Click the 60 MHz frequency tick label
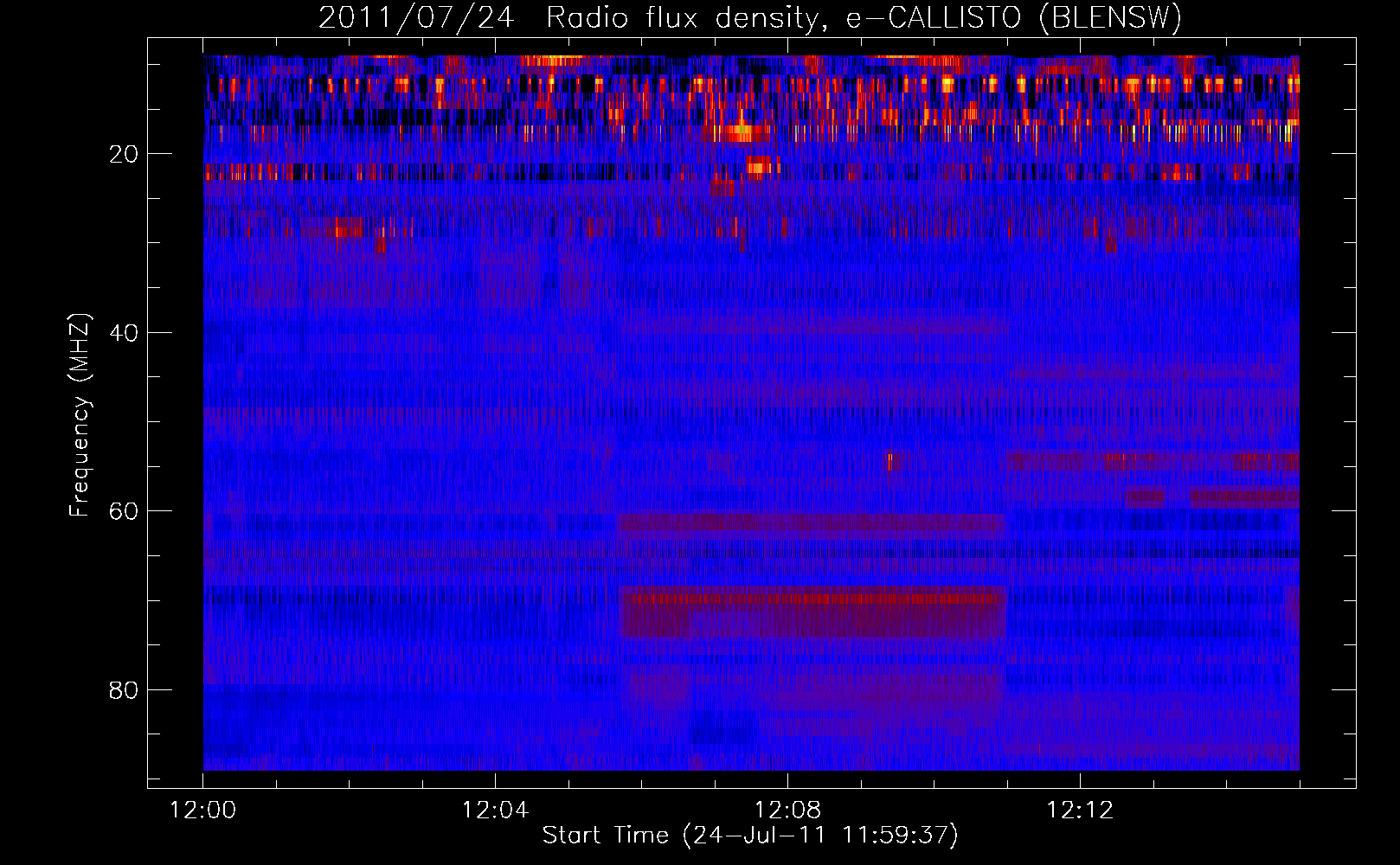Viewport: 1400px width, 865px height. [x=124, y=511]
